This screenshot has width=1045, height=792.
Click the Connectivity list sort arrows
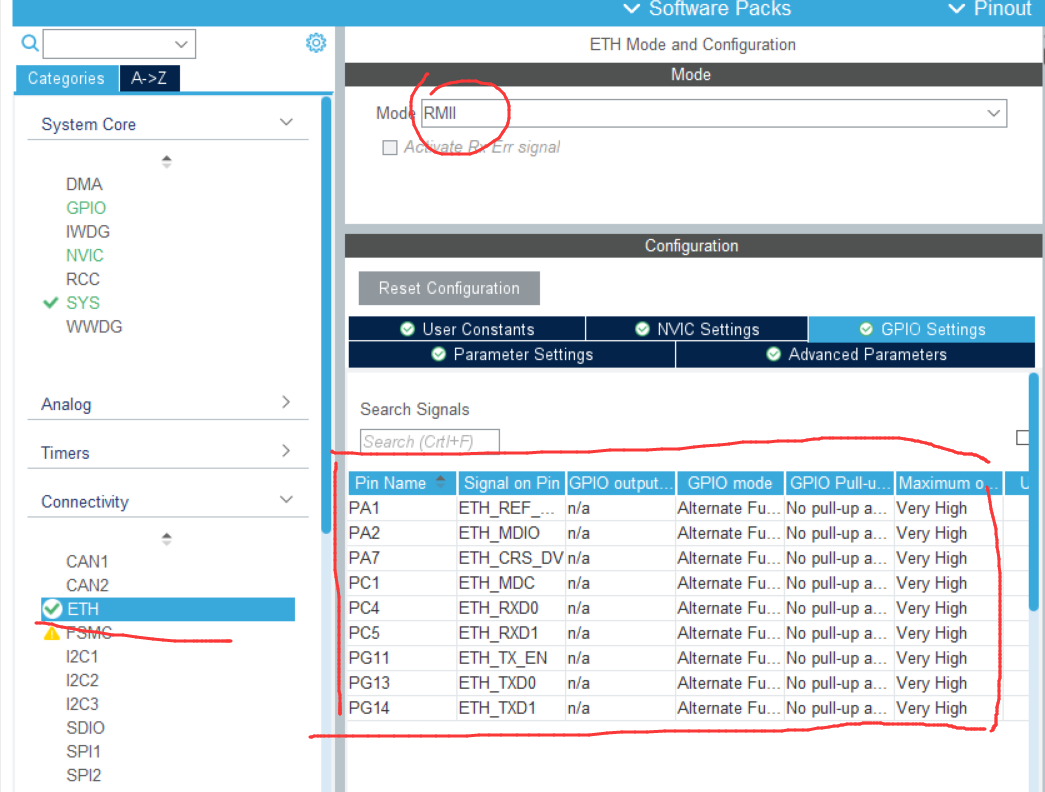point(167,538)
